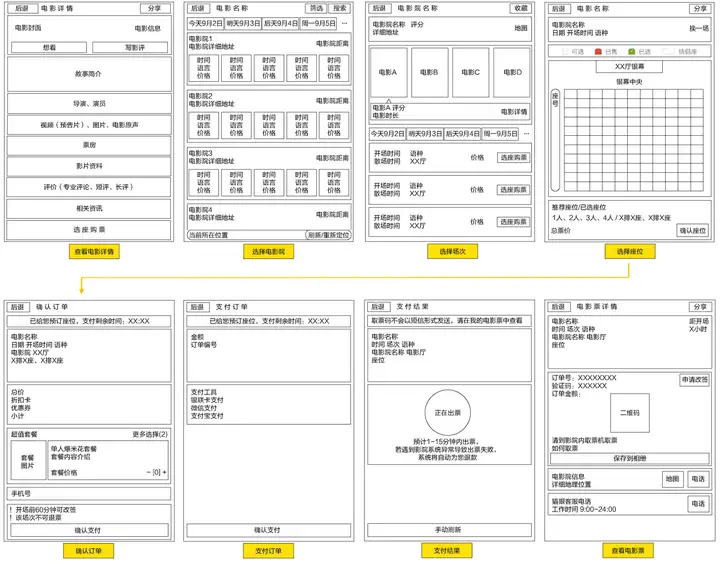Screen dimensions: 720x564
Task: Click 确认支付 in 支付订单 screen
Action: (x=268, y=530)
